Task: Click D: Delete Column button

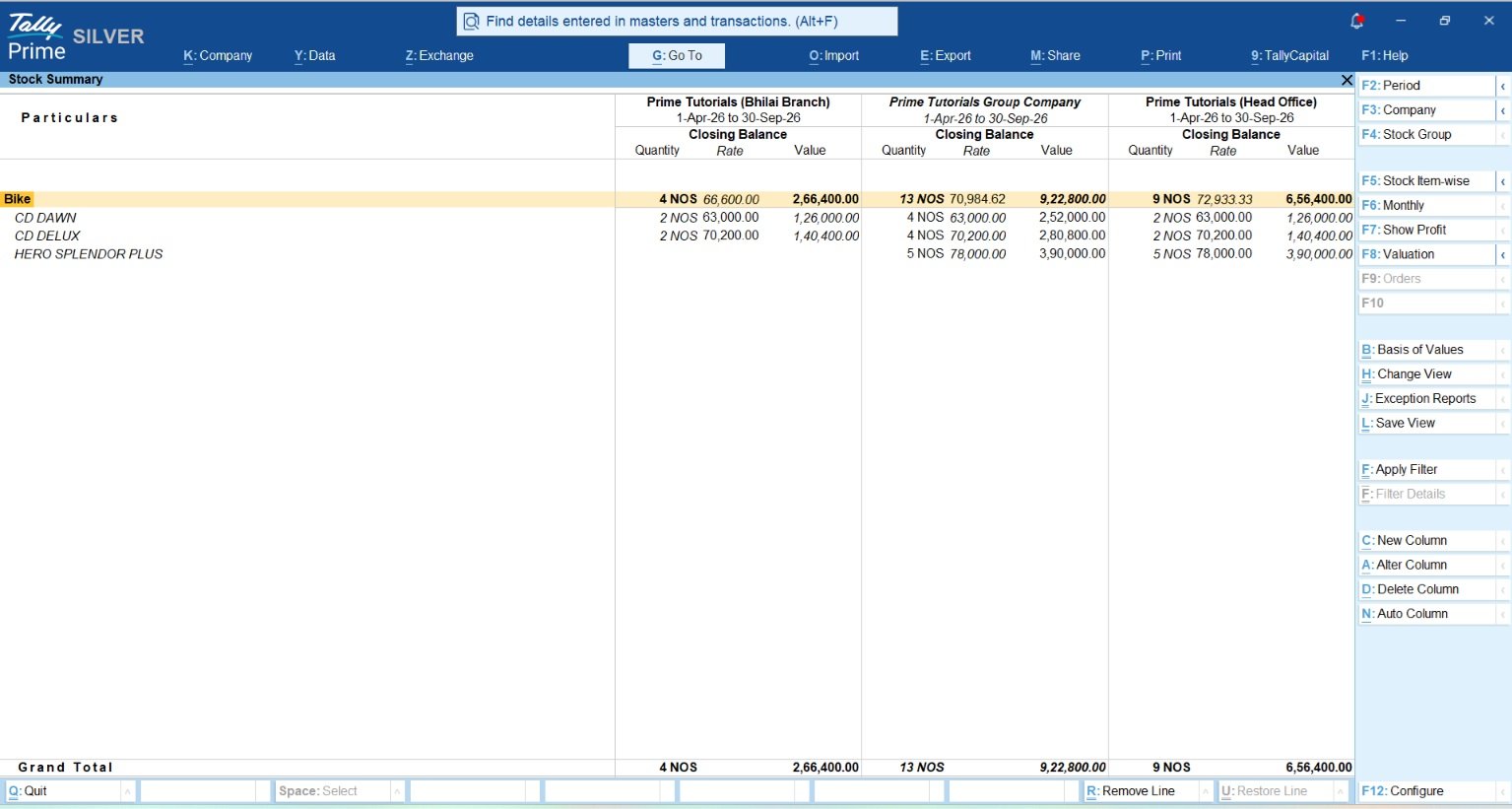Action: pyautogui.click(x=1426, y=589)
